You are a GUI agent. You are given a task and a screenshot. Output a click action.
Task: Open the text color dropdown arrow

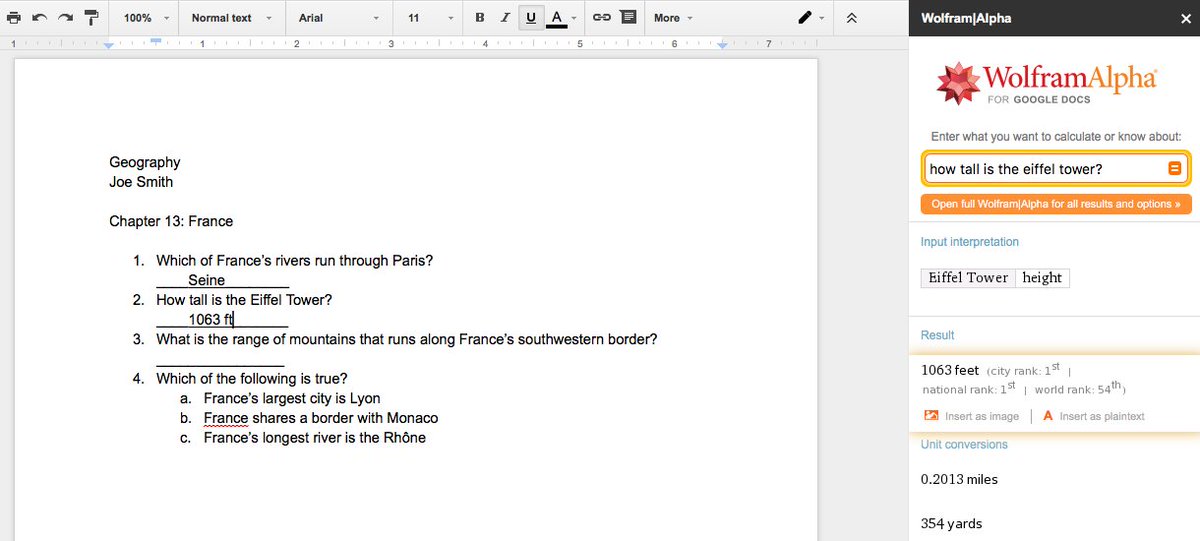tap(574, 18)
